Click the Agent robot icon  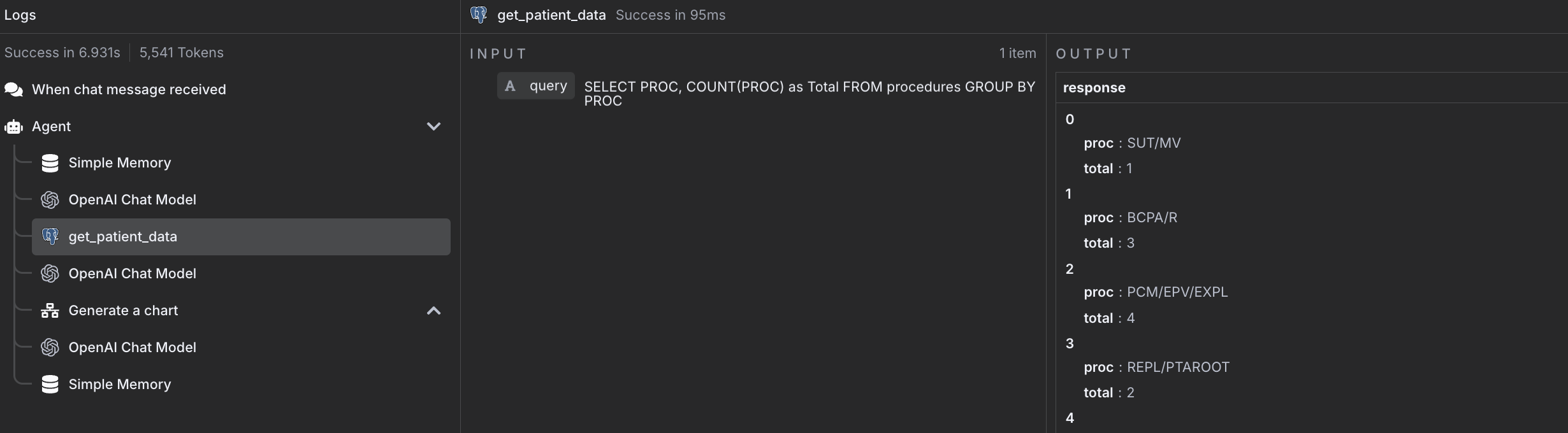13,127
